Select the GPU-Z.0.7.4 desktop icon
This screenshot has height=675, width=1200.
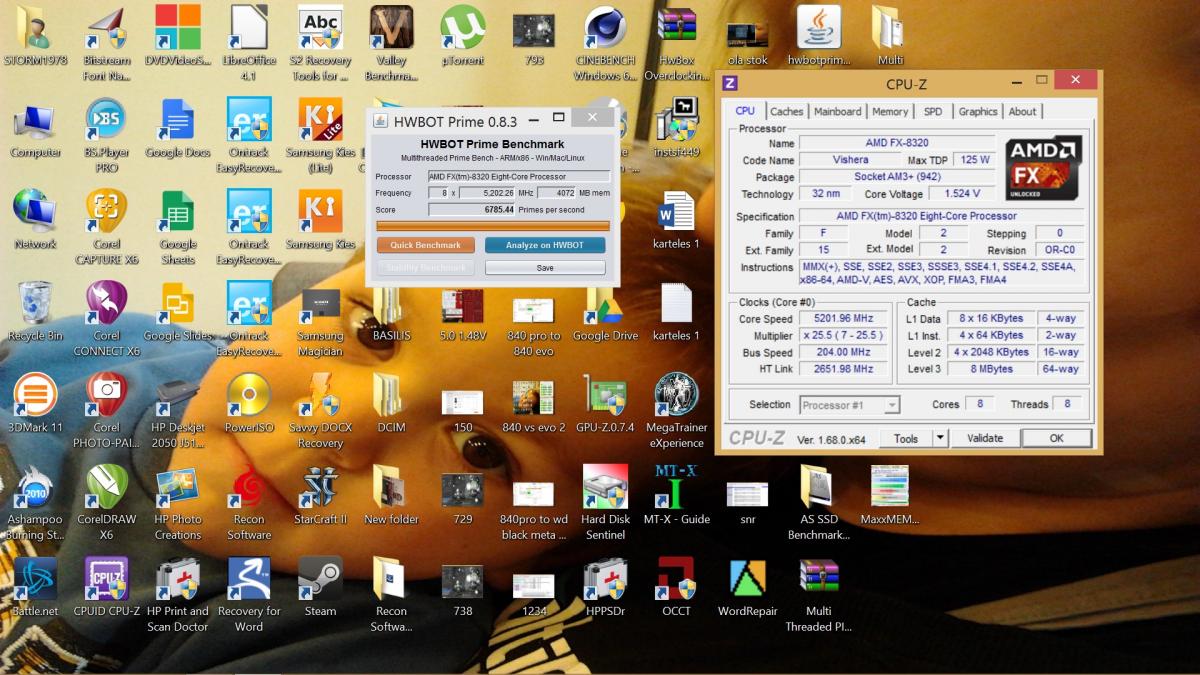605,404
